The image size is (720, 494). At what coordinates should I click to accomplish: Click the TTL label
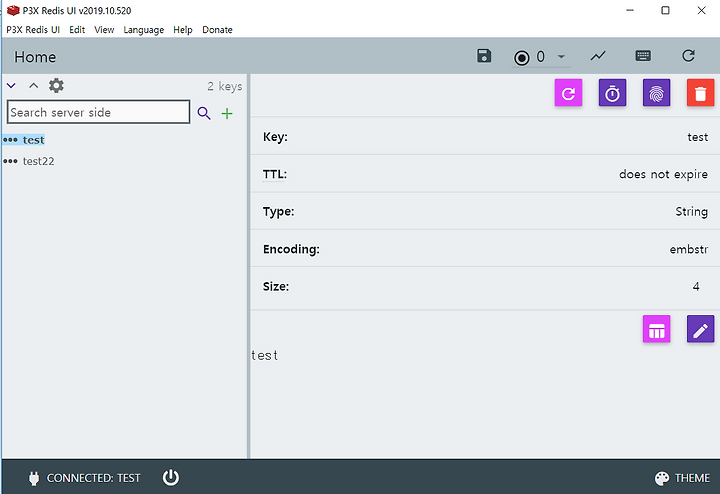pos(275,174)
